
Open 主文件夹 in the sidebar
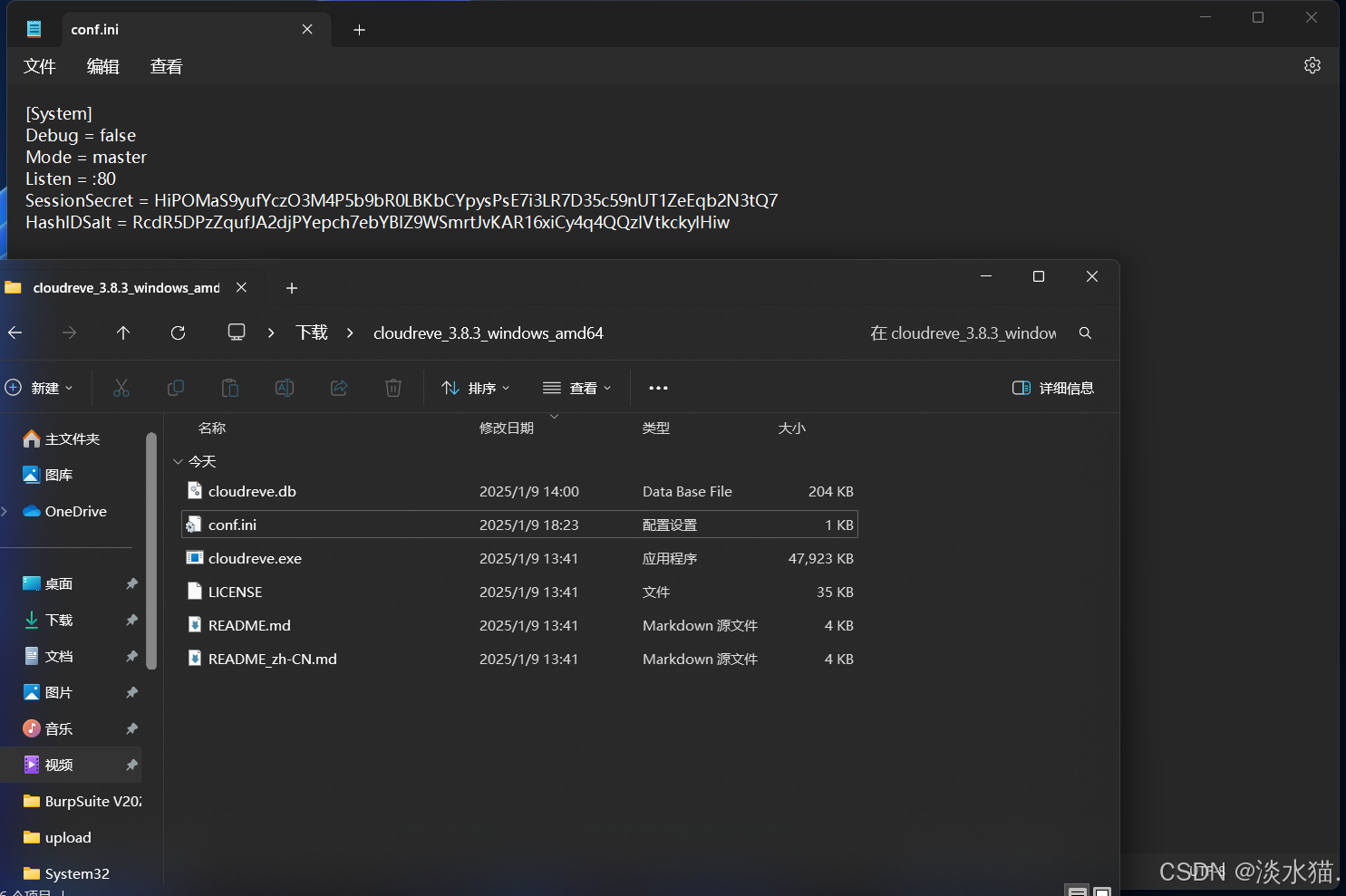click(x=62, y=438)
